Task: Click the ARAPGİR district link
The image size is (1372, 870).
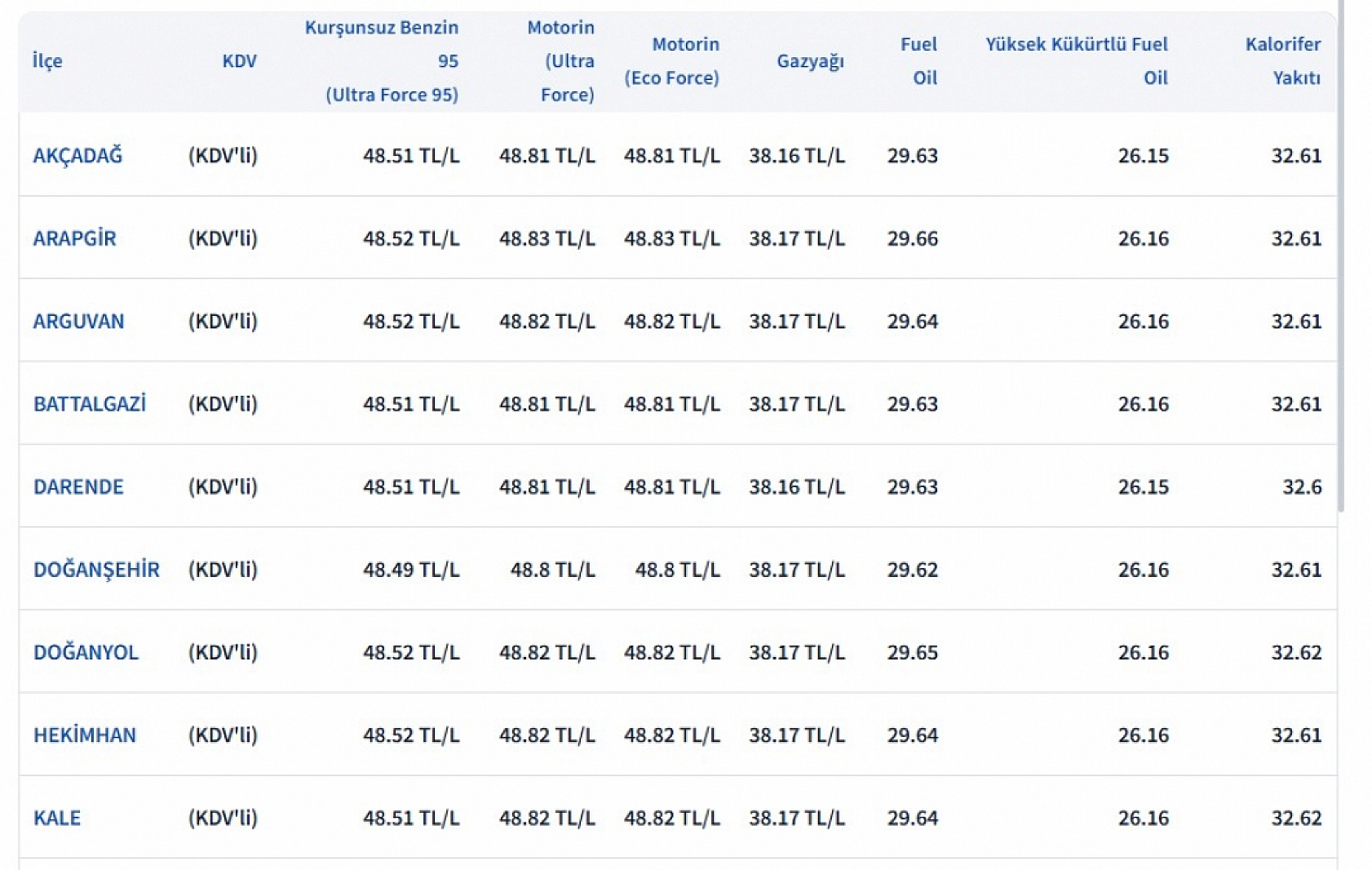Action: tap(74, 238)
